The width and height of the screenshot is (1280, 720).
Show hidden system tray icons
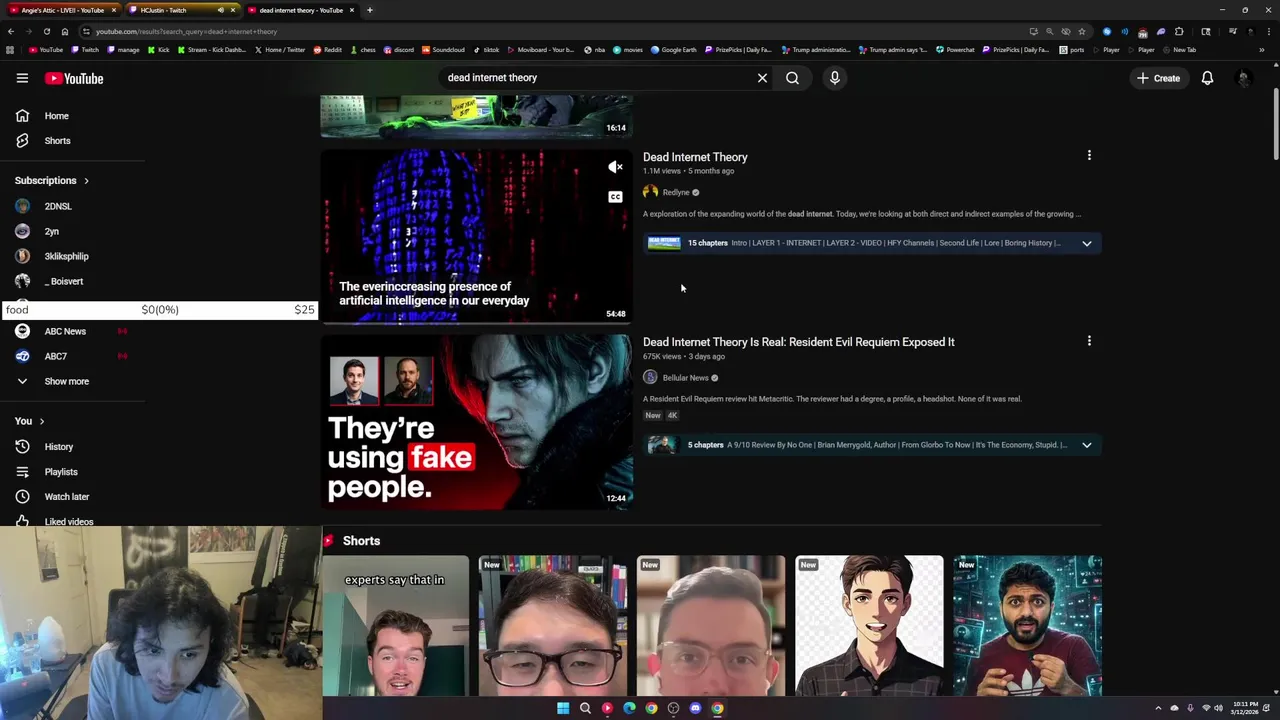click(1158, 708)
